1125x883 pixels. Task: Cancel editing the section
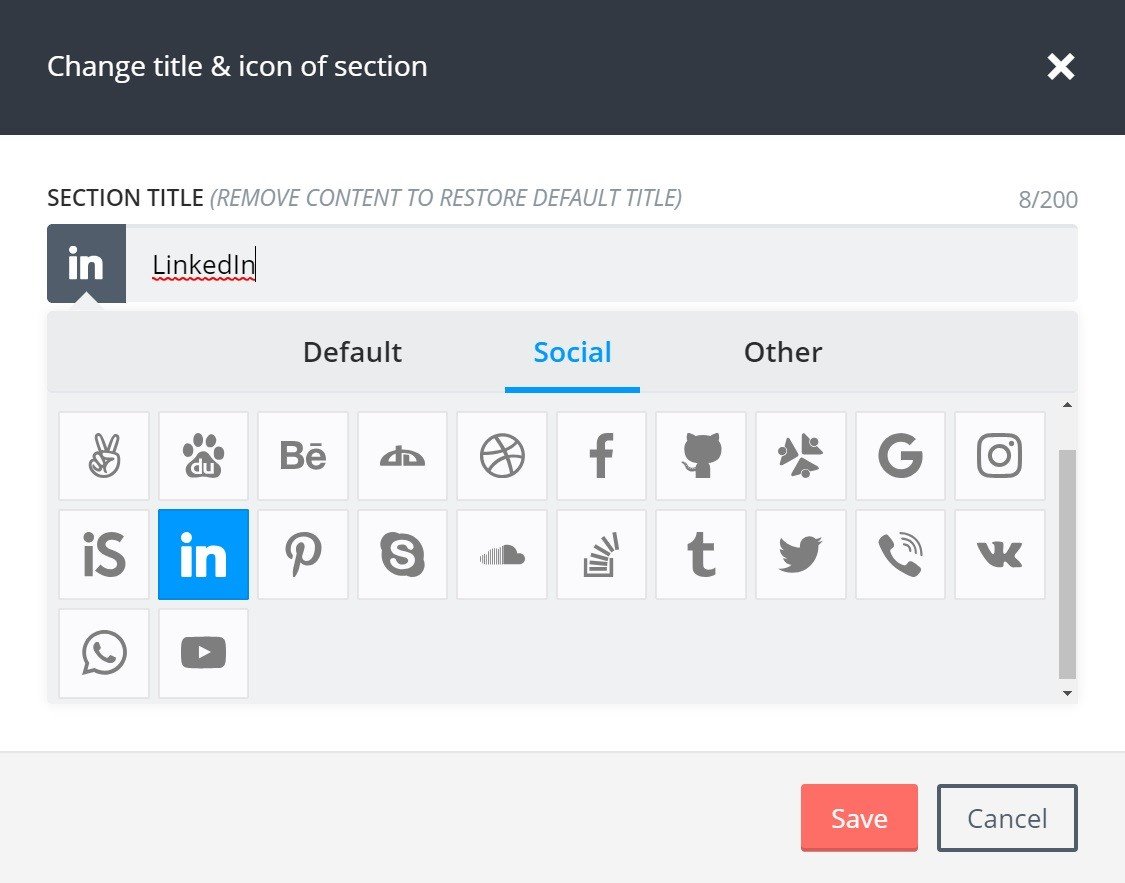click(x=1006, y=817)
